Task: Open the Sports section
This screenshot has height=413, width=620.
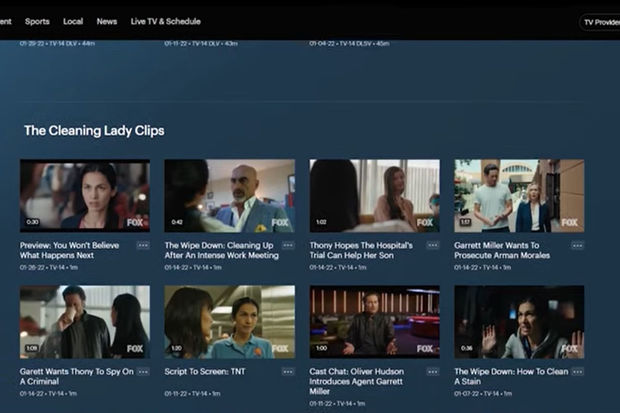Action: coord(37,21)
